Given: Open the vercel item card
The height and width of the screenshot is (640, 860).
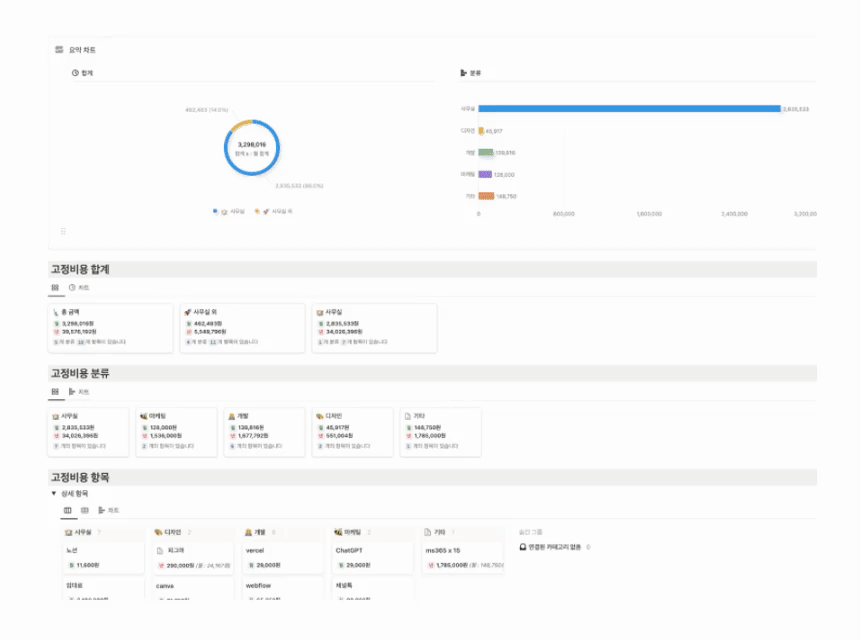Looking at the screenshot, I should click(x=282, y=557).
